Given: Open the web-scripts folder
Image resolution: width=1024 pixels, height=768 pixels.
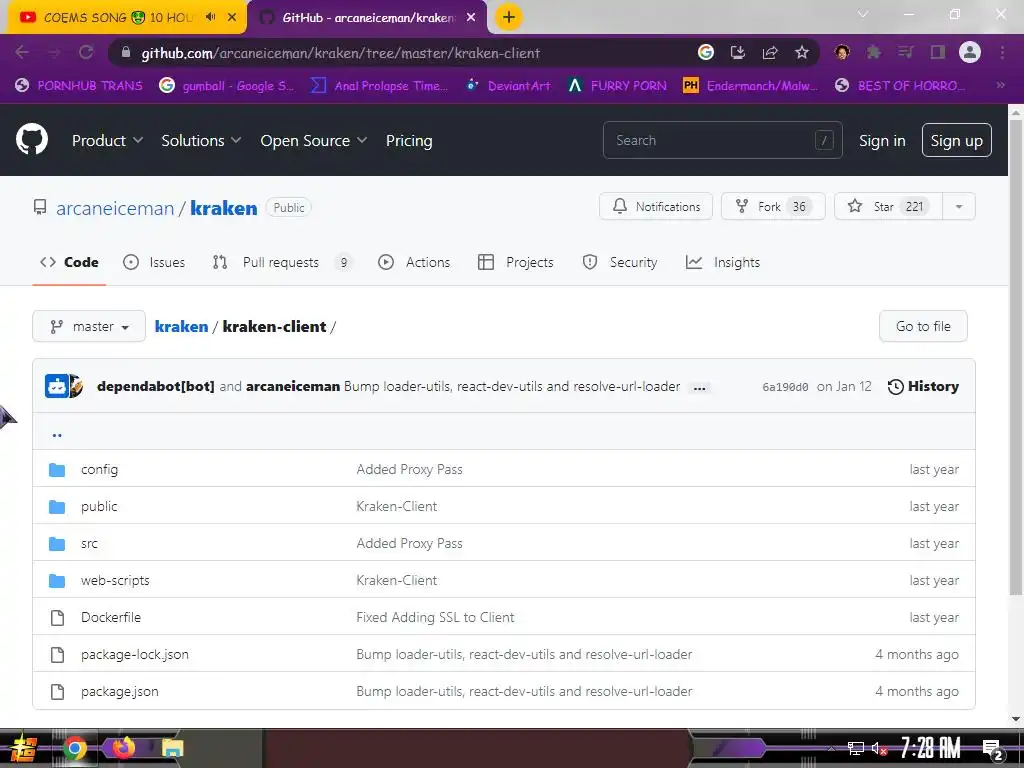Looking at the screenshot, I should pyautogui.click(x=115, y=580).
